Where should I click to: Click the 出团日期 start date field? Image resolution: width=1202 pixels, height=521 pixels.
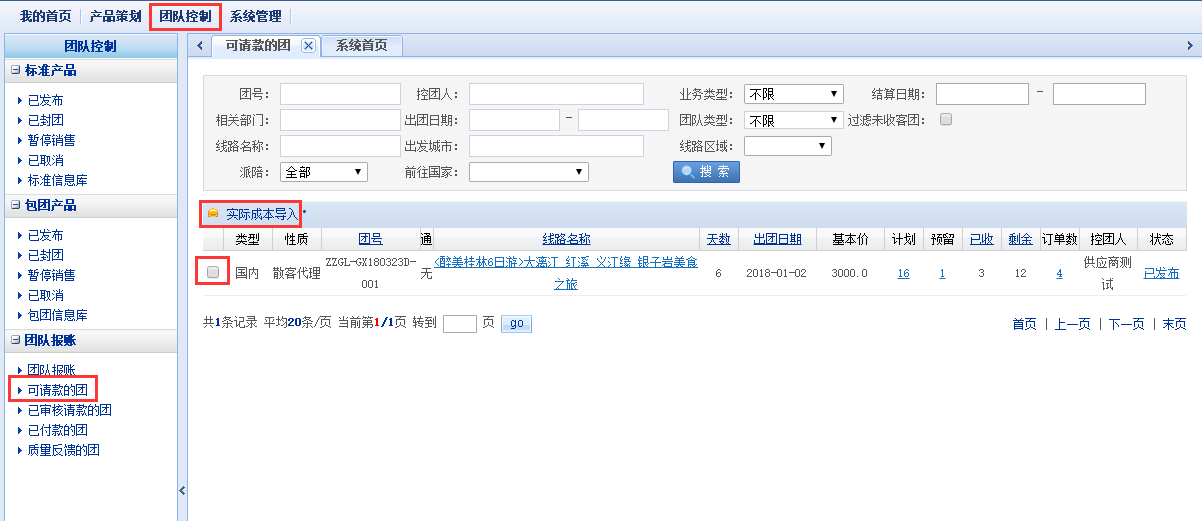514,120
